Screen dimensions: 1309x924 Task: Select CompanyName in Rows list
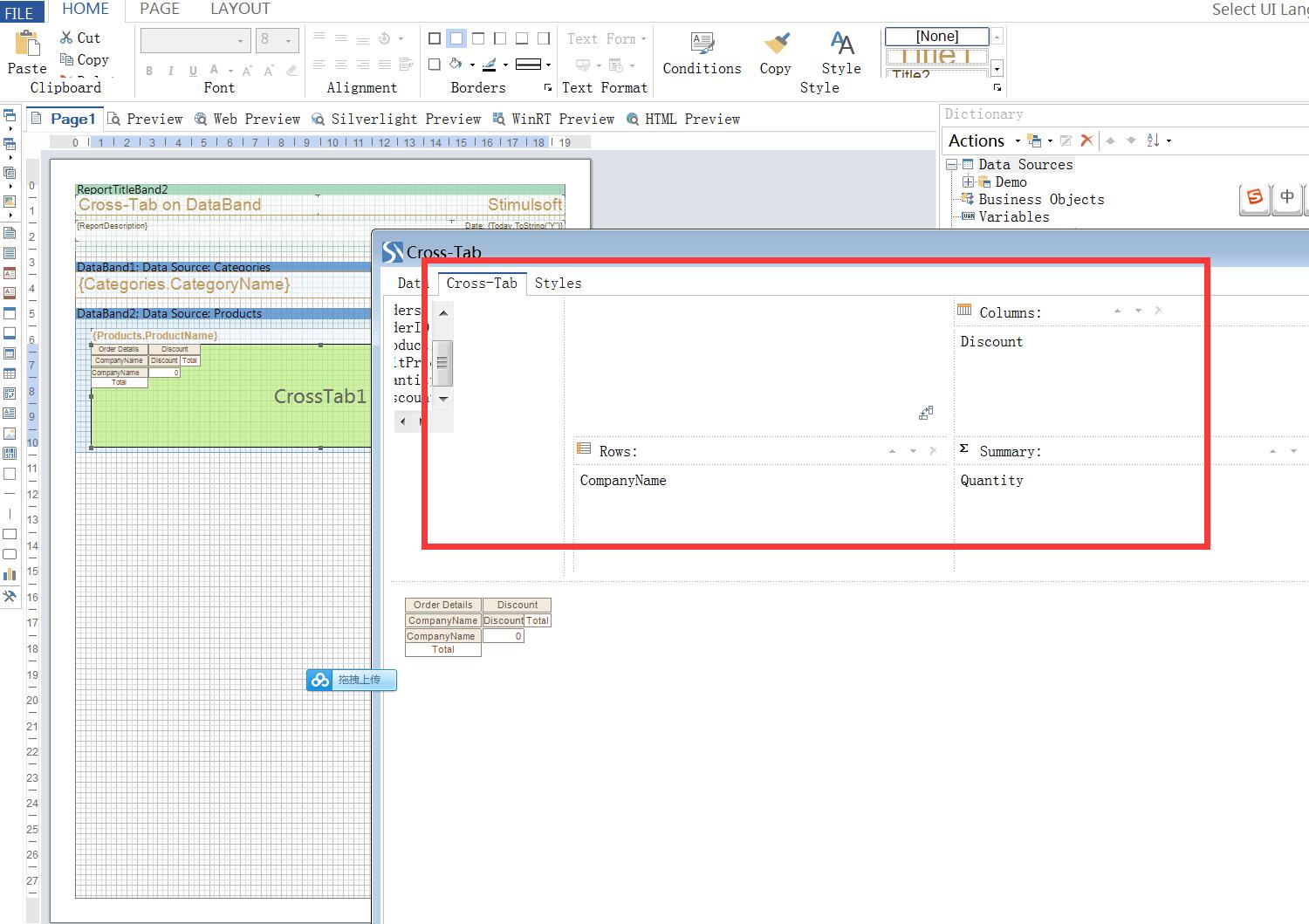click(x=623, y=480)
